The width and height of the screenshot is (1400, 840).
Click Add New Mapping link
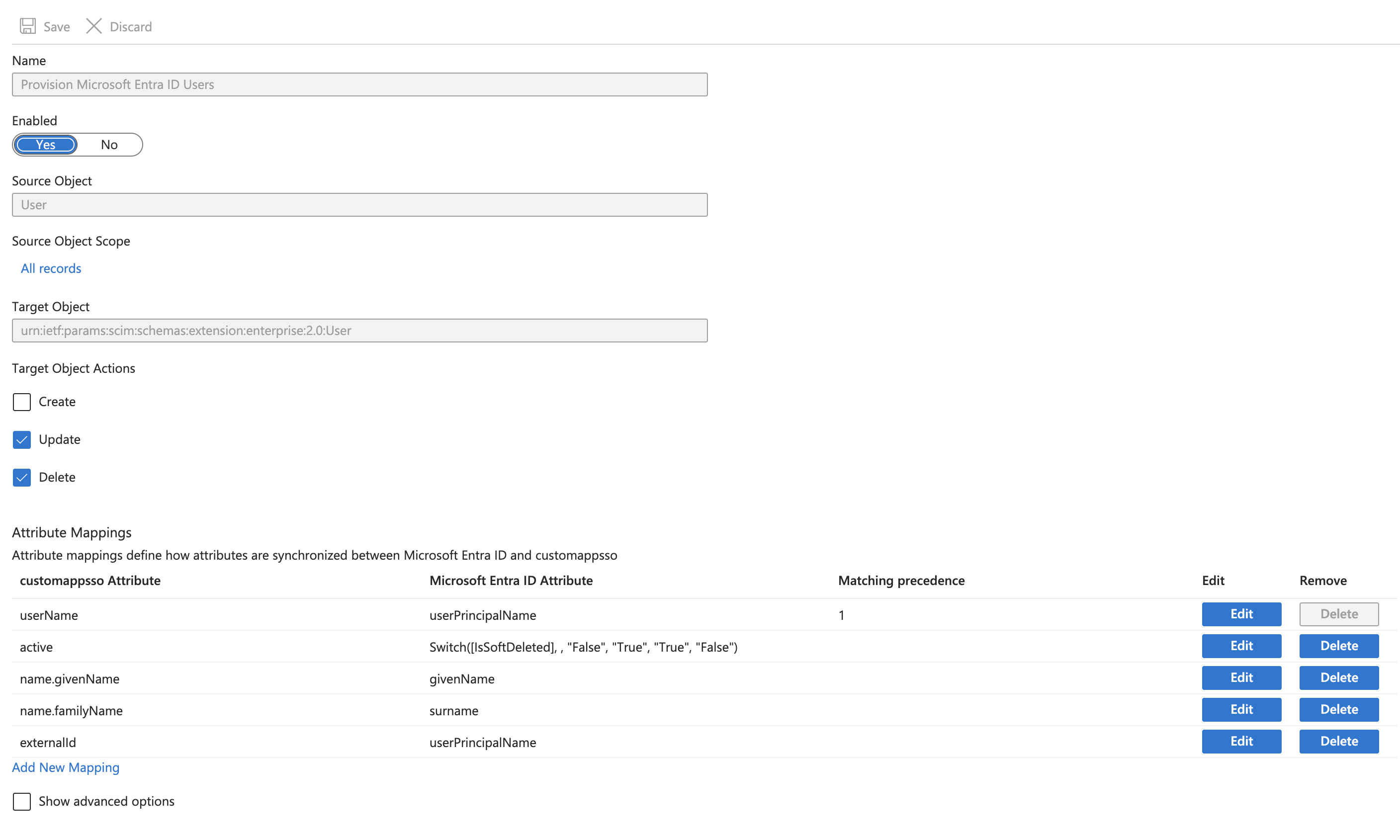[x=65, y=767]
